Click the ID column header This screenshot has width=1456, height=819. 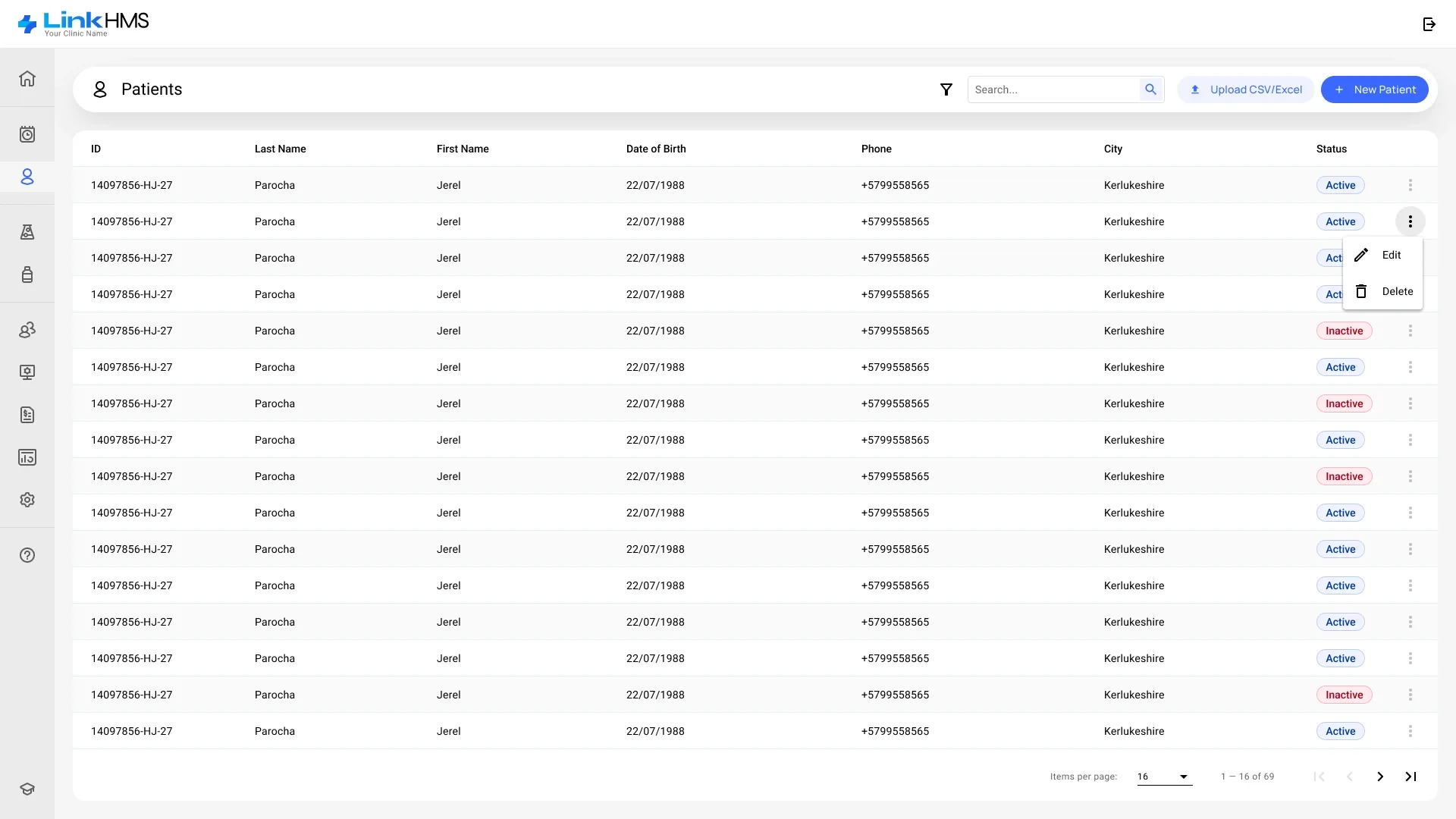coord(96,149)
